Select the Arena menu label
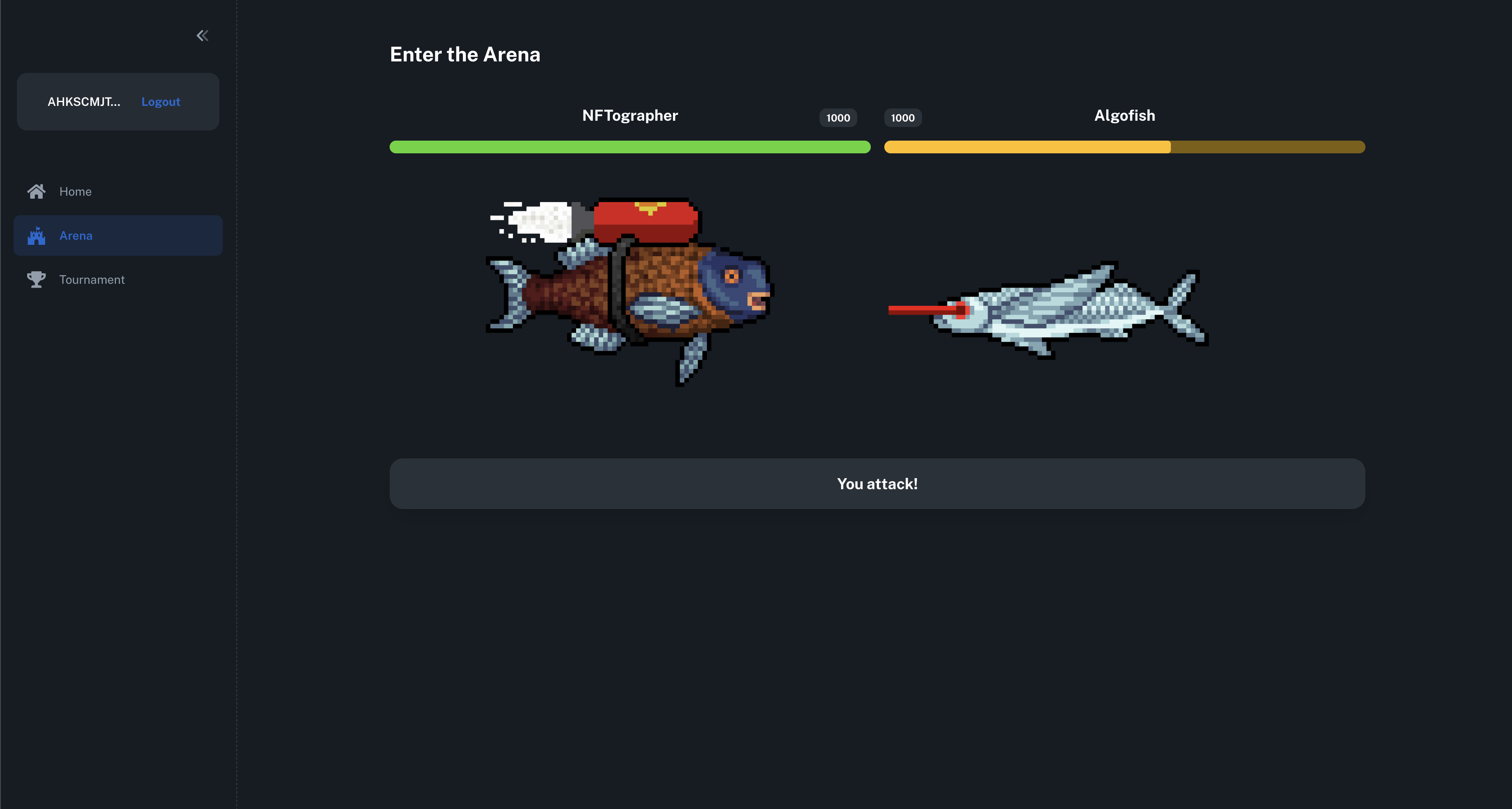The height and width of the screenshot is (809, 1512). click(x=76, y=235)
